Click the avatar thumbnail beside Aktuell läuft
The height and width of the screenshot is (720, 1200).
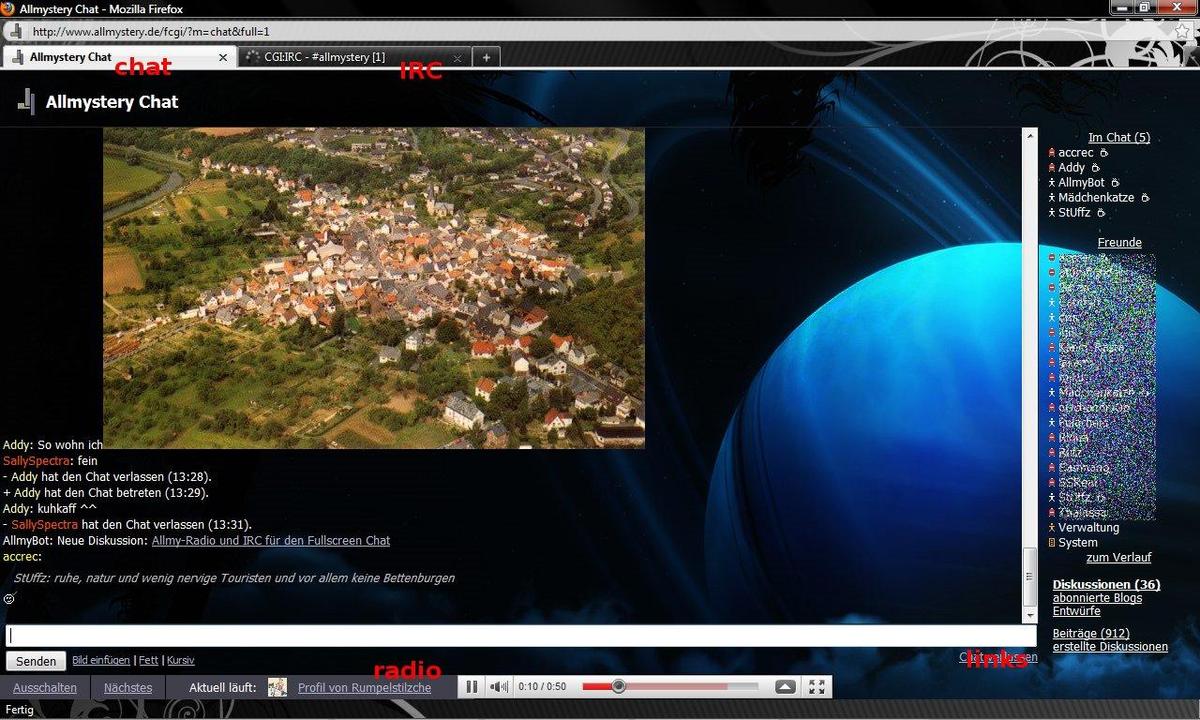[x=277, y=687]
